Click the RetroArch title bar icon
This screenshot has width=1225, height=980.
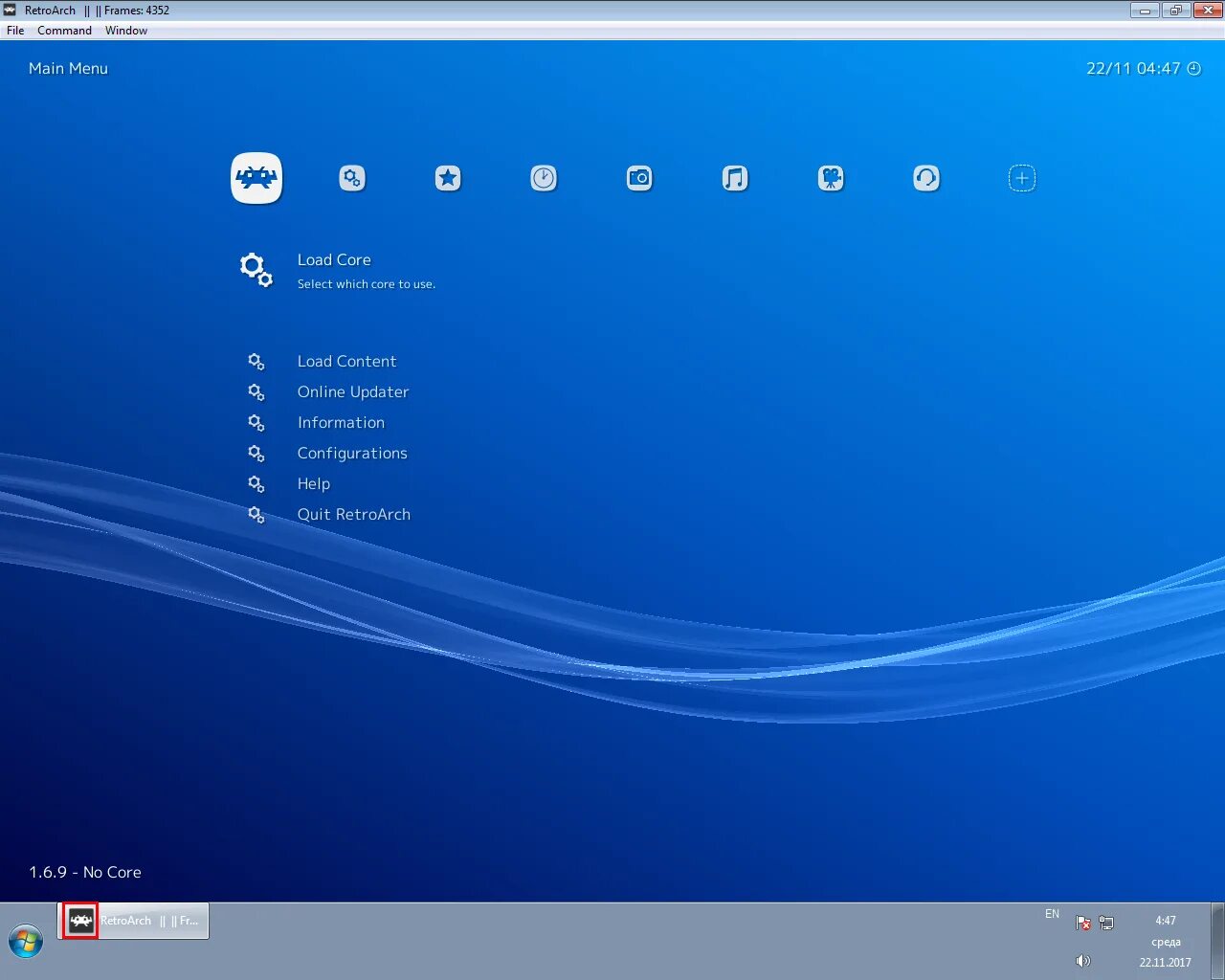point(11,11)
